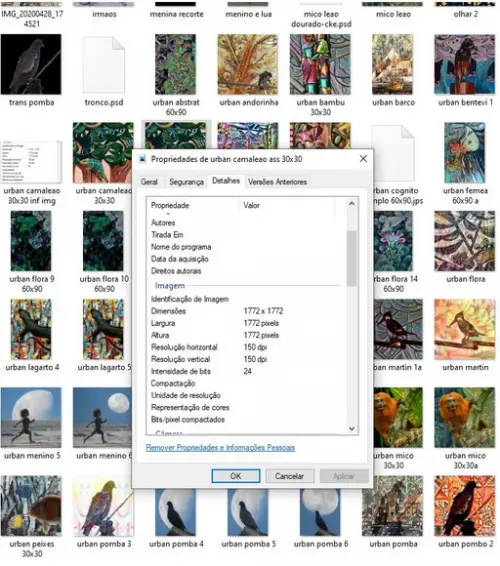Image resolution: width=500 pixels, height=566 pixels.
Task: Click the details list scrollbar thumb
Action: click(352, 258)
